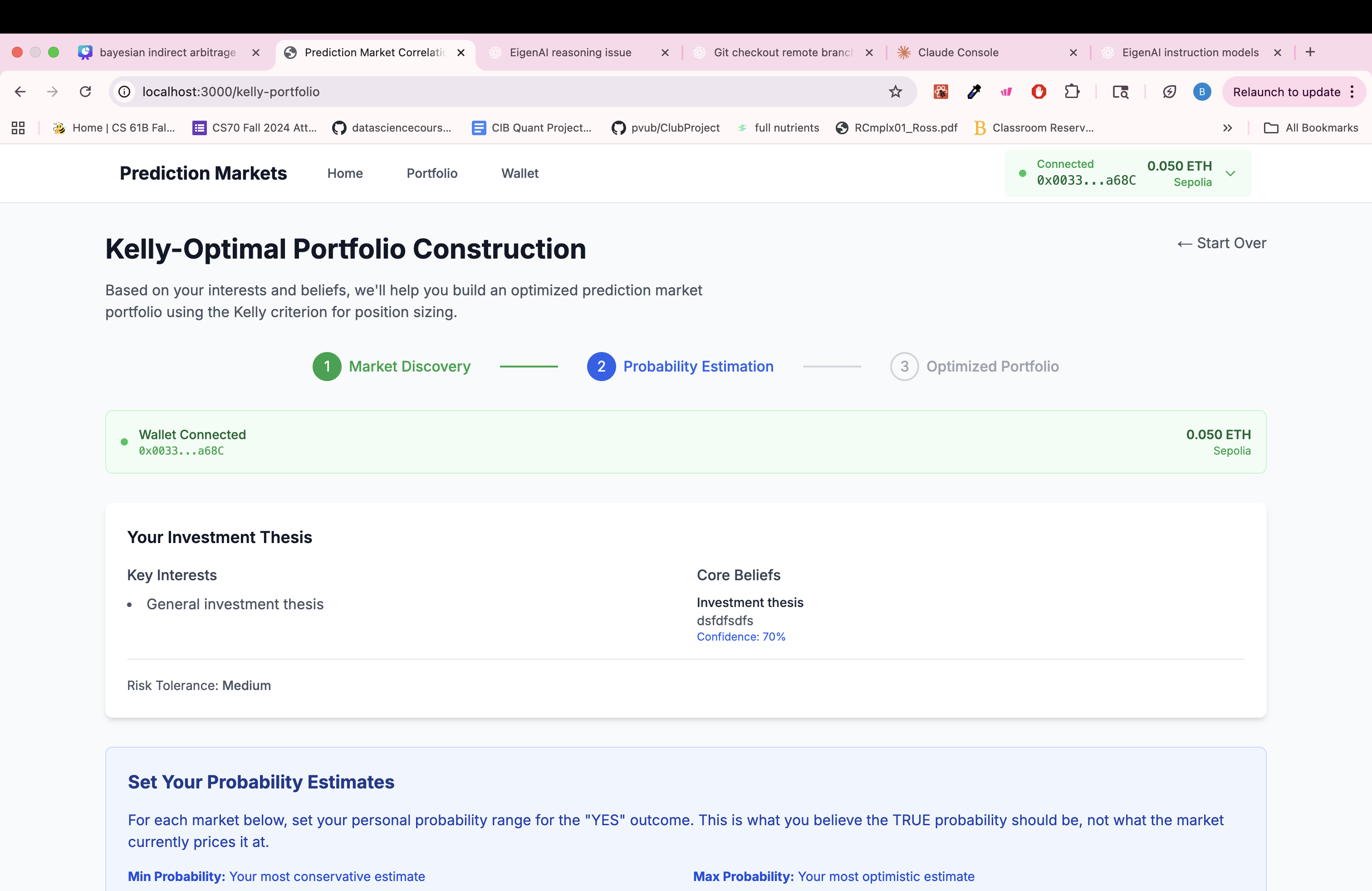Screen dimensions: 1372x891
Task: Click the Relaunch to update button
Action: (x=1286, y=92)
